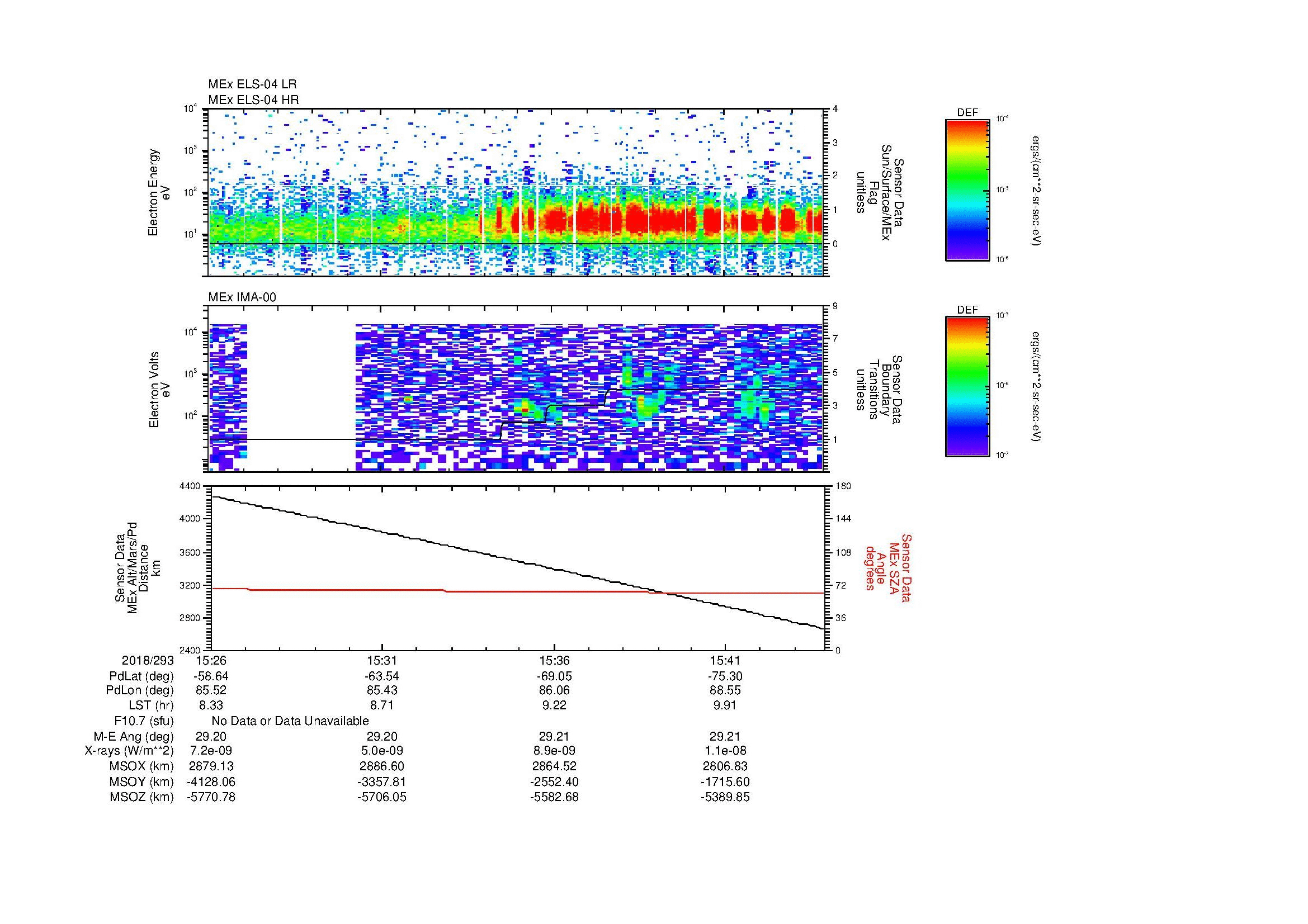The height and width of the screenshot is (924, 1308).
Task: Click the MEx ELS-04 LR title
Action: coord(252,84)
